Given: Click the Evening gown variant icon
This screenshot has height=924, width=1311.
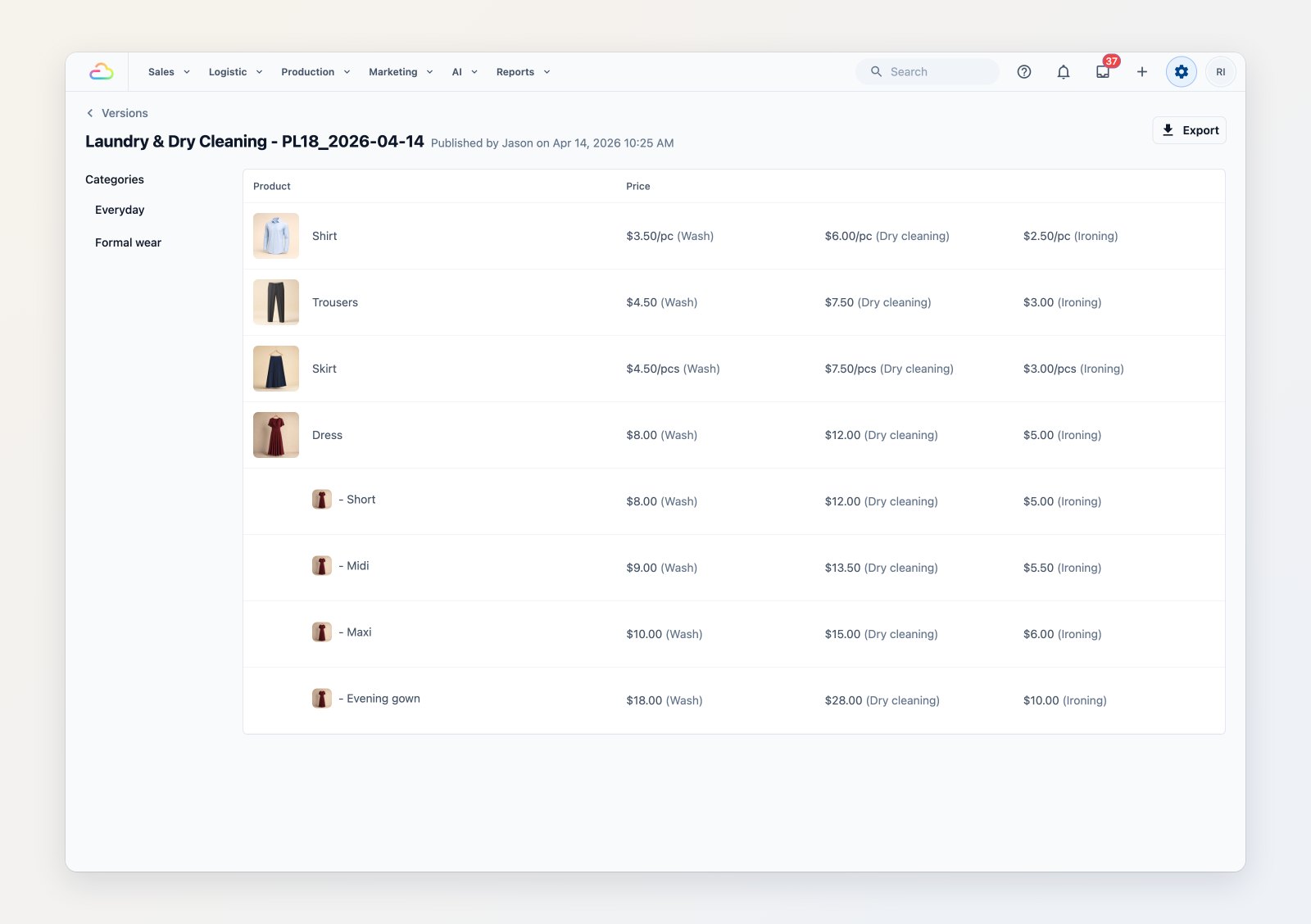Looking at the screenshot, I should coord(322,699).
